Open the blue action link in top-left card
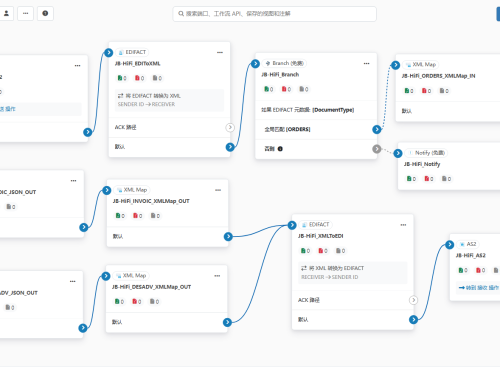Viewport: 500px width, 383px height. 8,109
